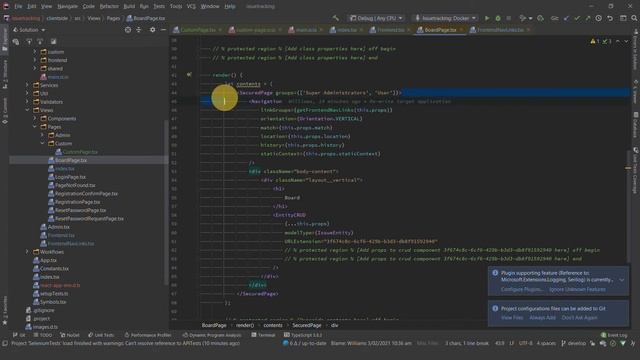Open the Event Log
The width and height of the screenshot is (640, 360).
[614, 335]
